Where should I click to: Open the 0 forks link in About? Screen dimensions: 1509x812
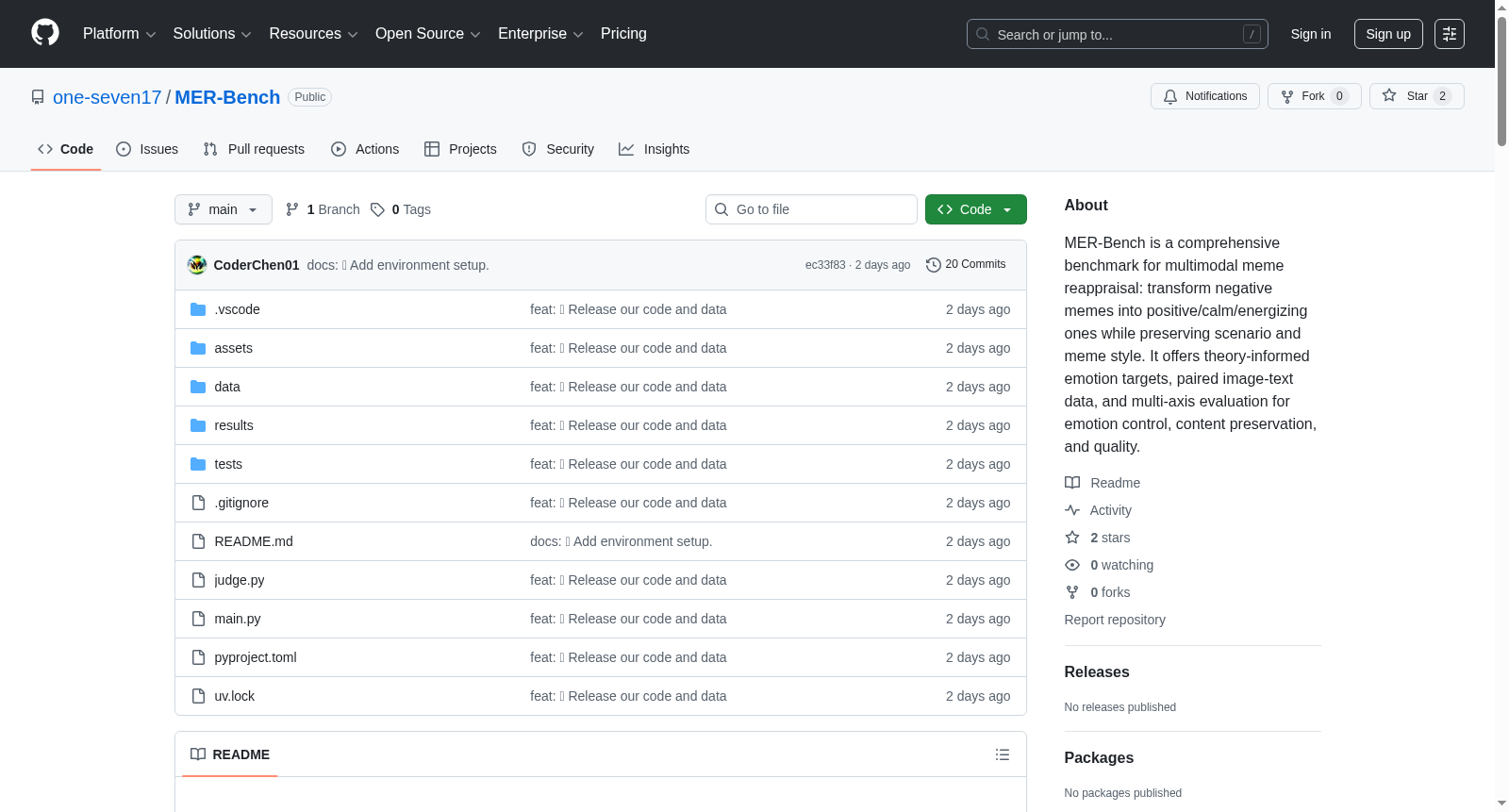1110,592
